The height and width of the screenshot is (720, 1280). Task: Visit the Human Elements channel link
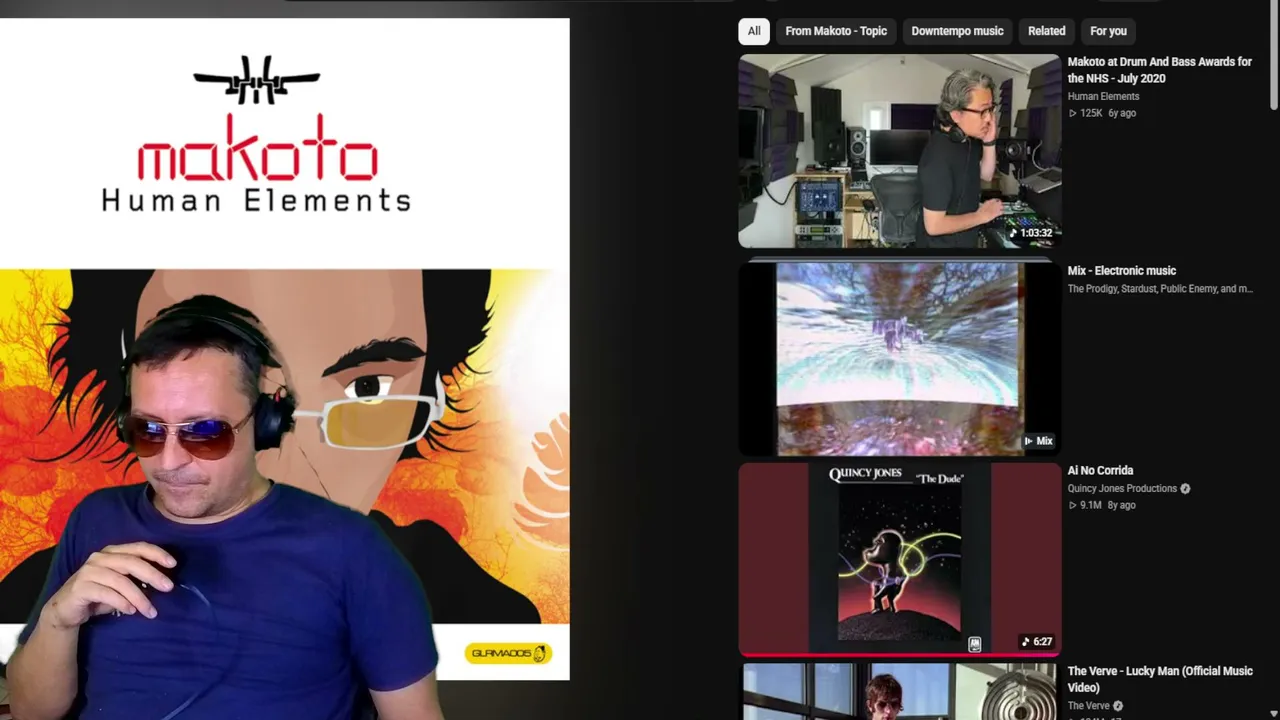[x=1103, y=96]
